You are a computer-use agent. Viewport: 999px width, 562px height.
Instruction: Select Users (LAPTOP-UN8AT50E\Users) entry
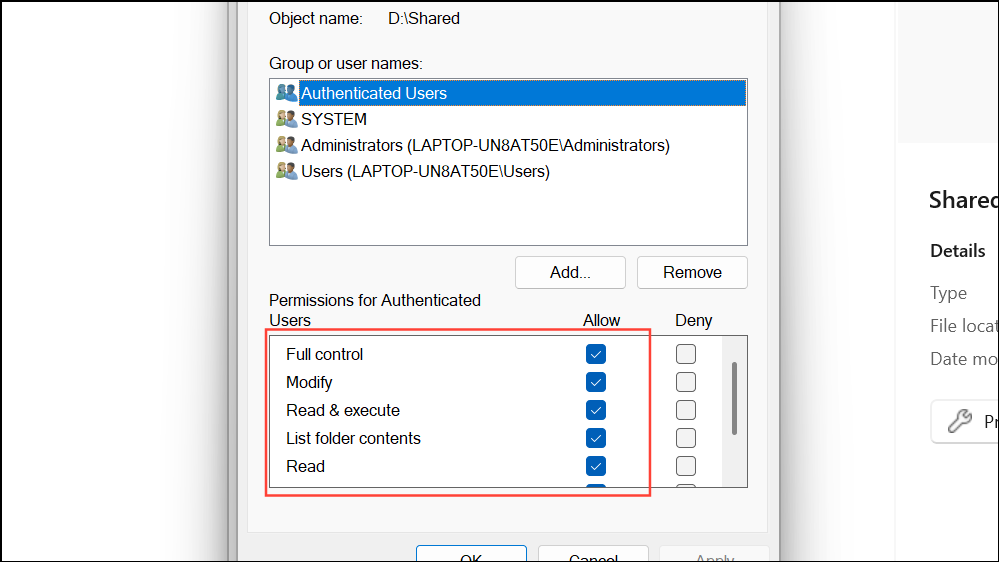click(x=425, y=171)
